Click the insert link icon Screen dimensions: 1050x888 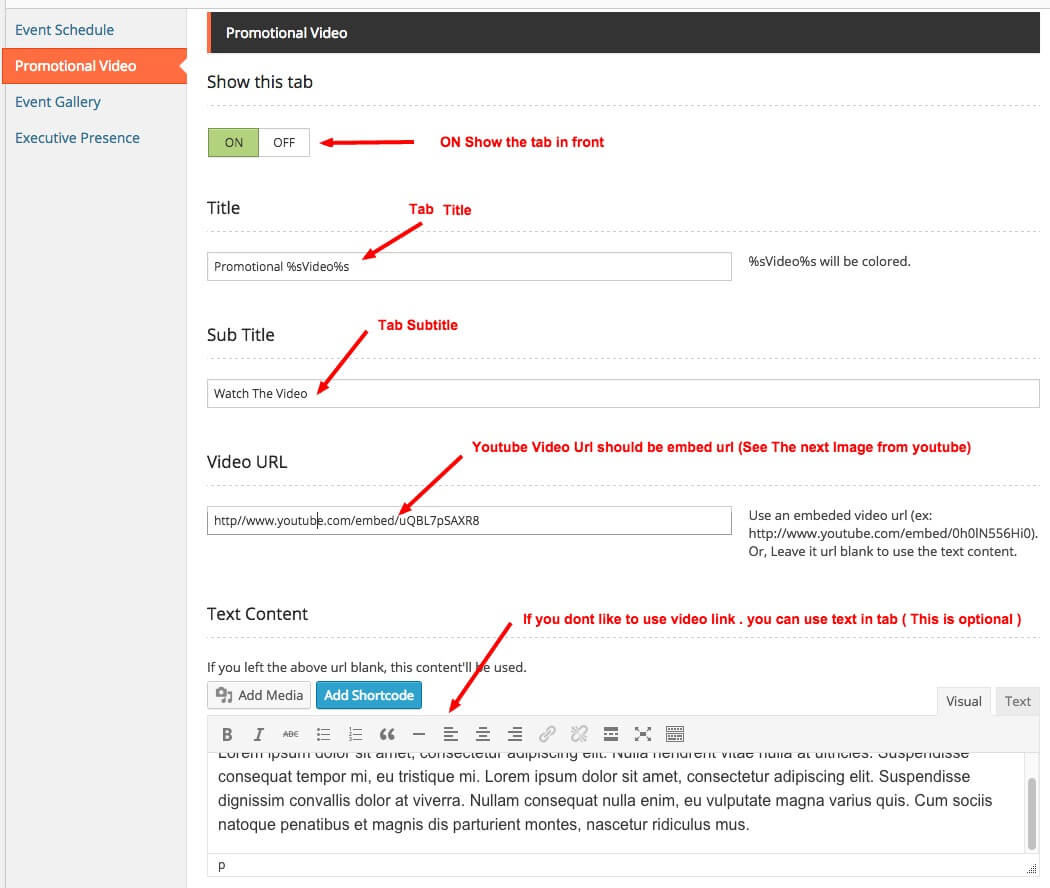547,734
